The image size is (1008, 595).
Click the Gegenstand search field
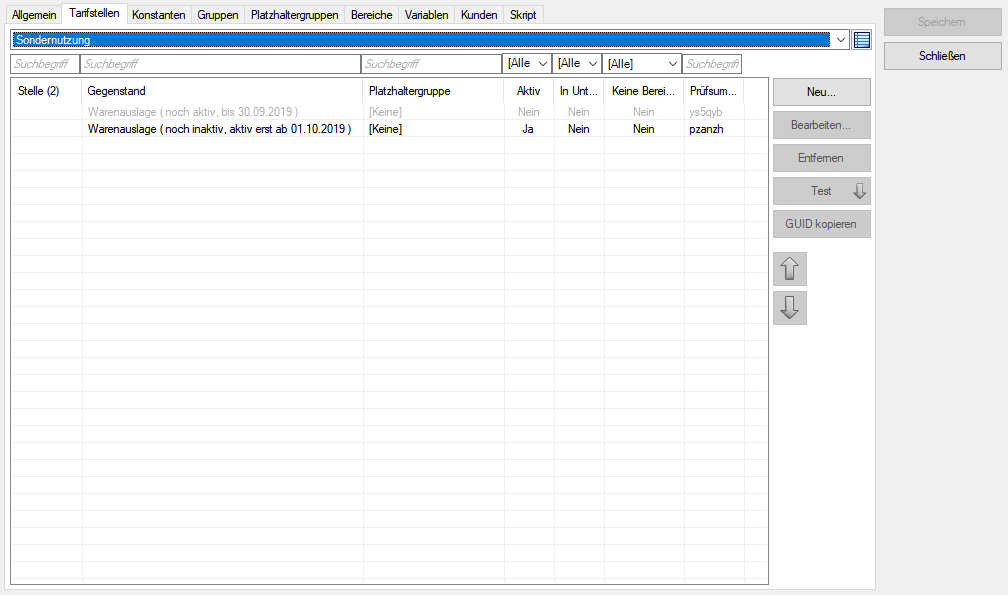(220, 64)
